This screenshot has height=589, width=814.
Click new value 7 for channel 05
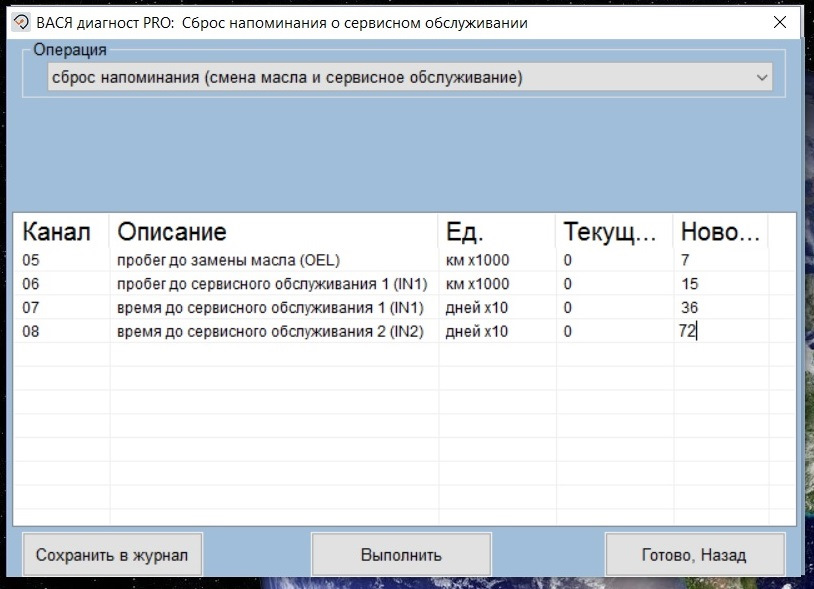685,260
